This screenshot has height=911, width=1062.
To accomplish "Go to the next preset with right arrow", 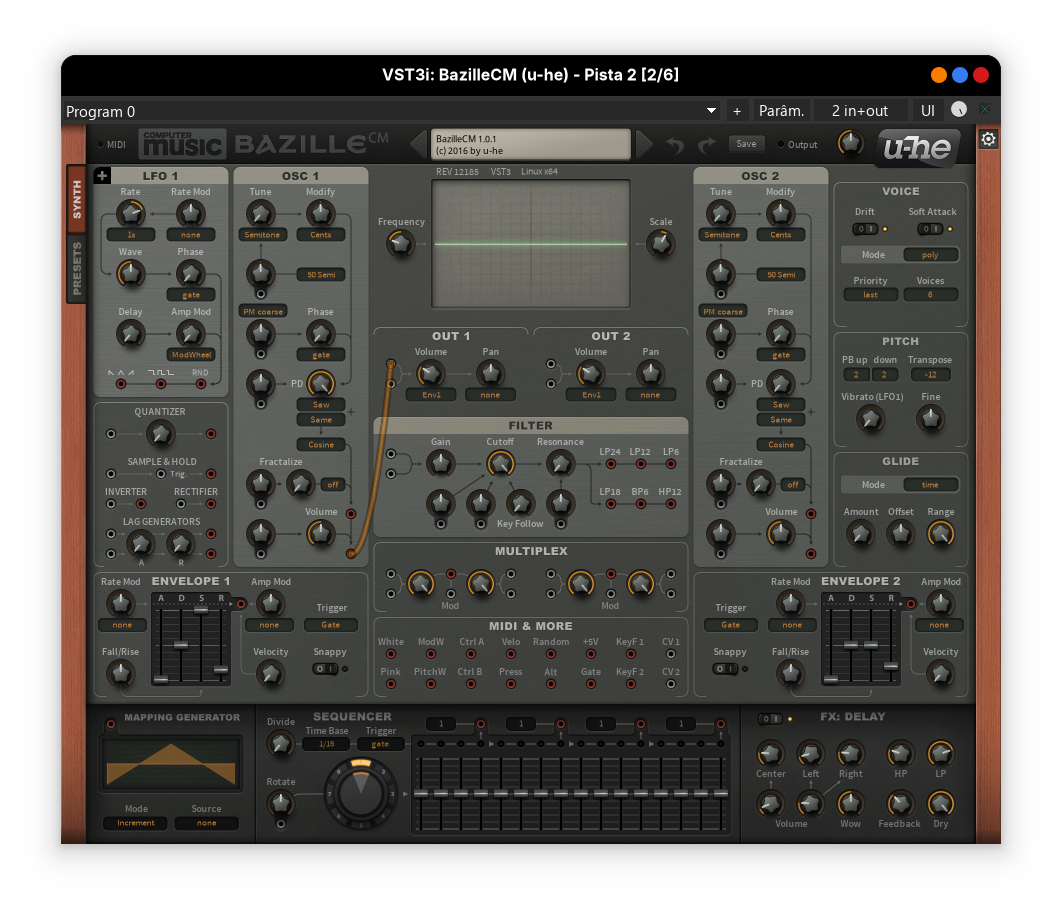I will [x=645, y=144].
